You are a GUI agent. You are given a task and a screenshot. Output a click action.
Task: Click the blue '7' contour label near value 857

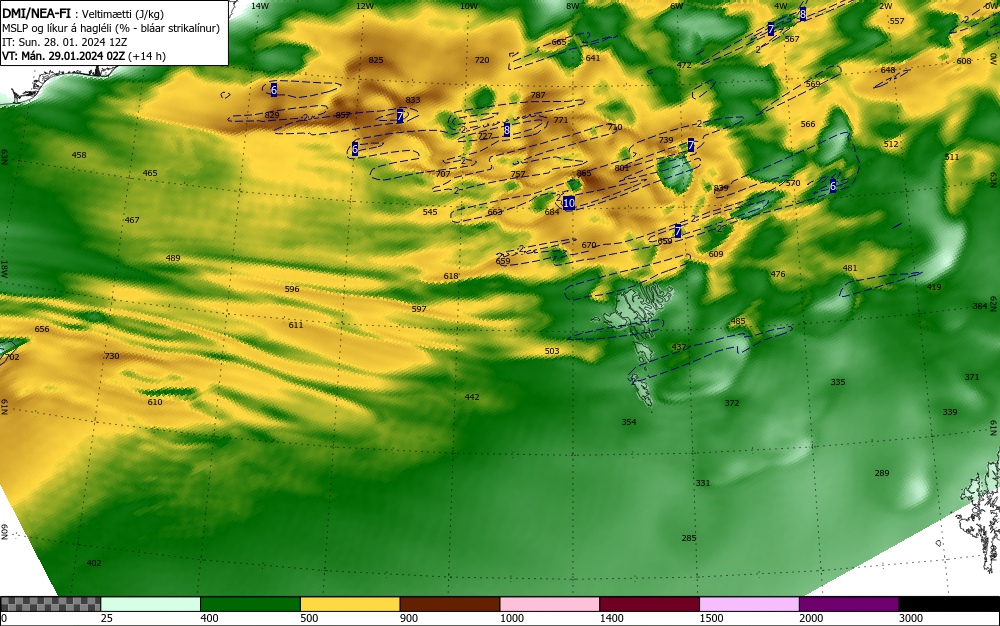[x=400, y=117]
